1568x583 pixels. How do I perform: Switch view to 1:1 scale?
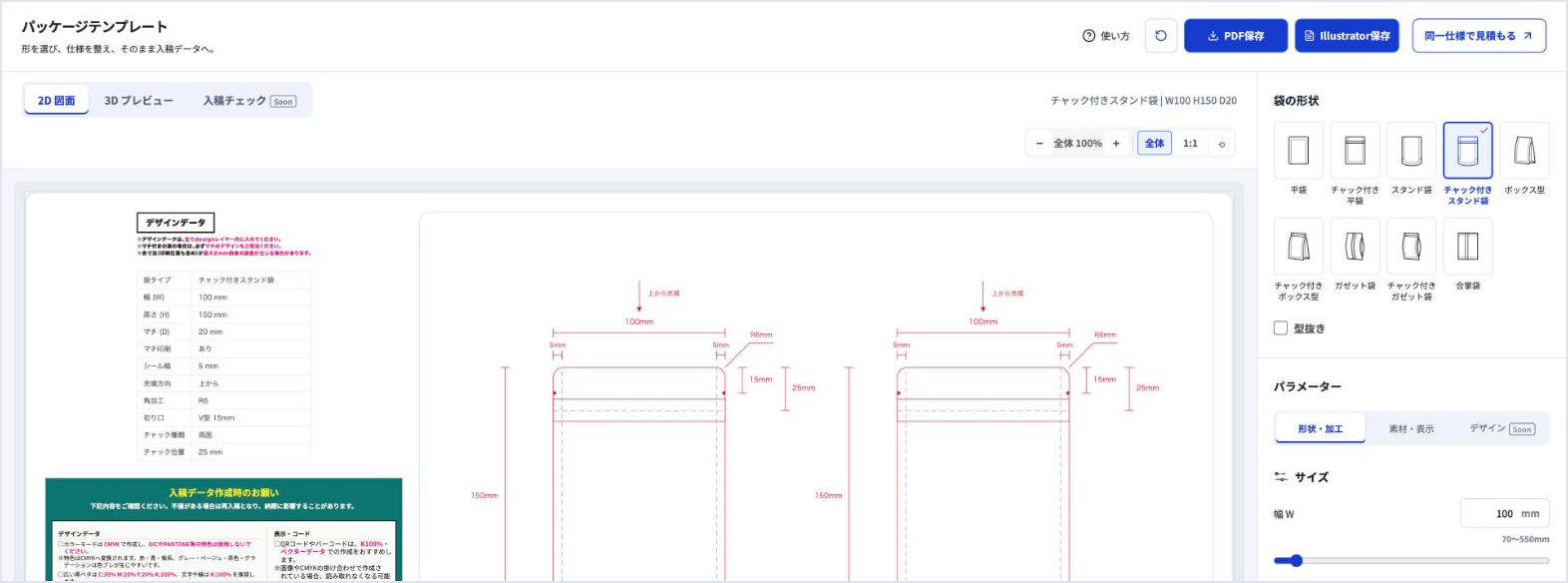click(1190, 144)
